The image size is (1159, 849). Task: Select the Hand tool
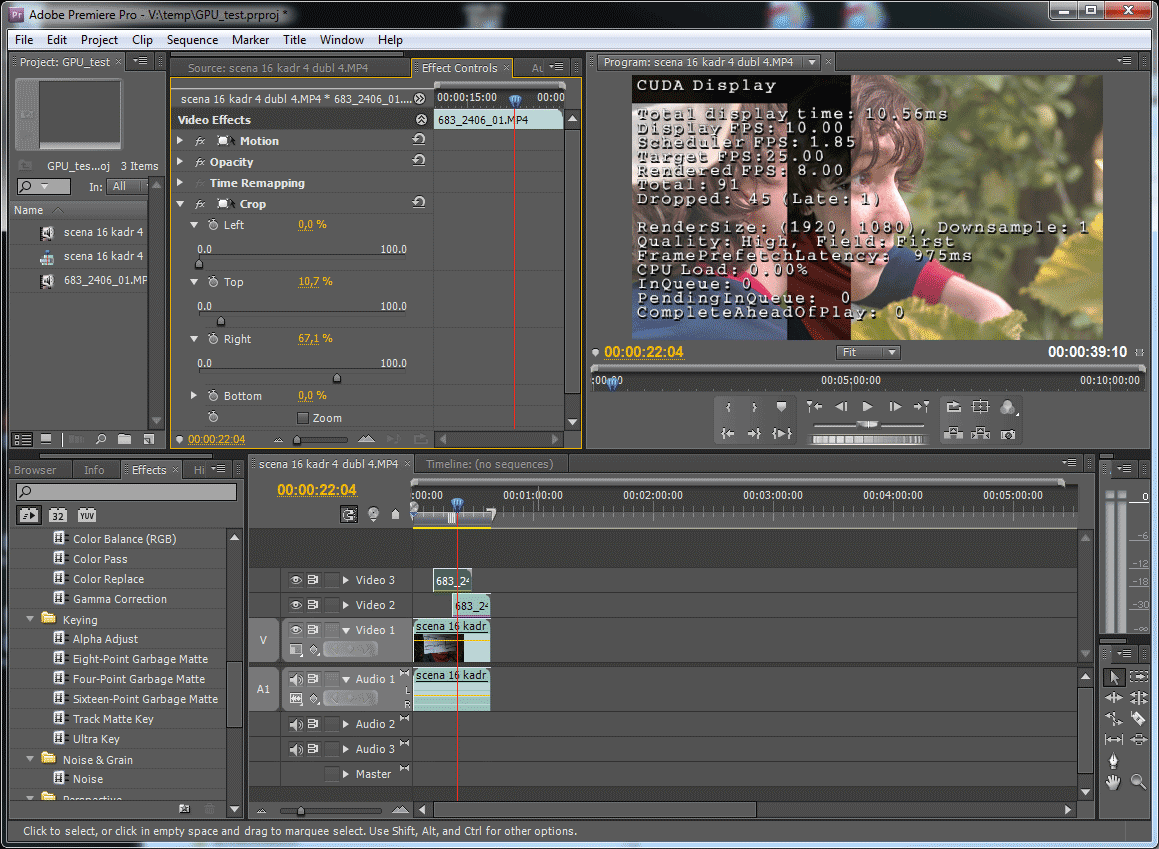[x=1113, y=782]
